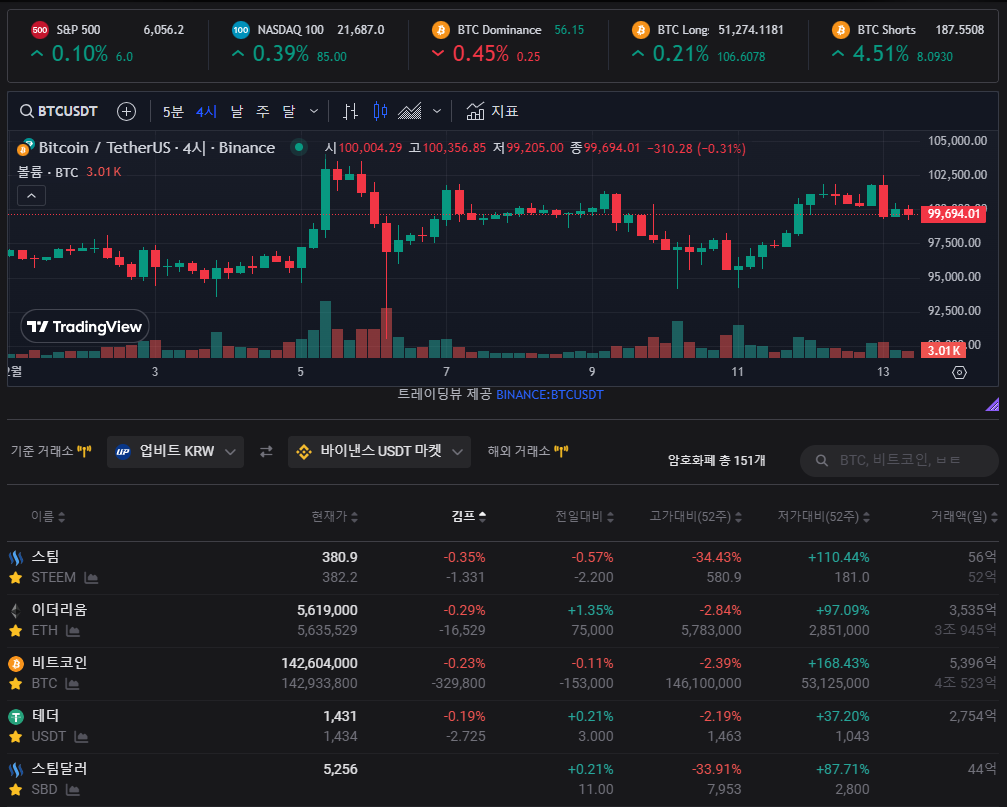Click the 해외 거래소 signal icon

pyautogui.click(x=561, y=451)
